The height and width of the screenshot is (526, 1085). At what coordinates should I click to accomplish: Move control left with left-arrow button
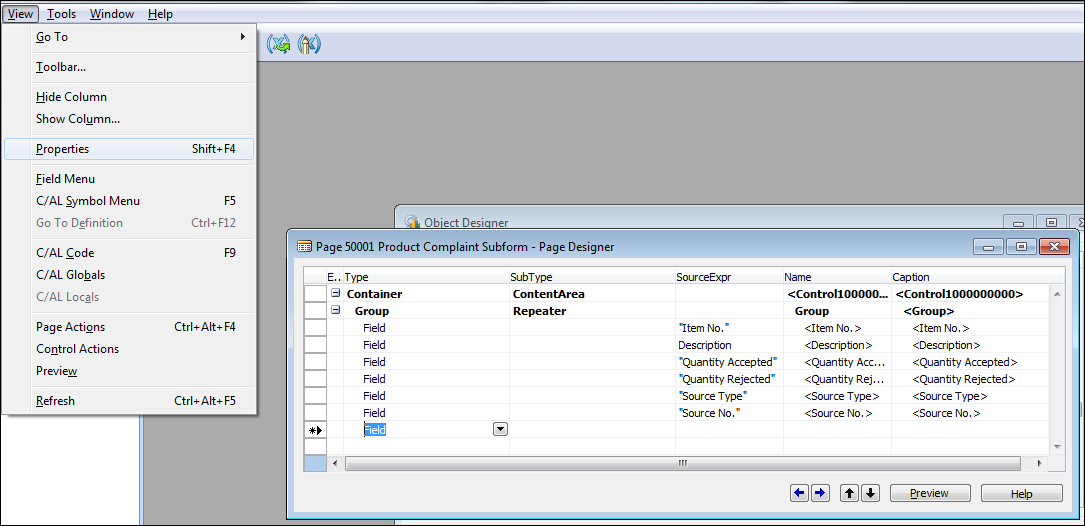click(800, 493)
